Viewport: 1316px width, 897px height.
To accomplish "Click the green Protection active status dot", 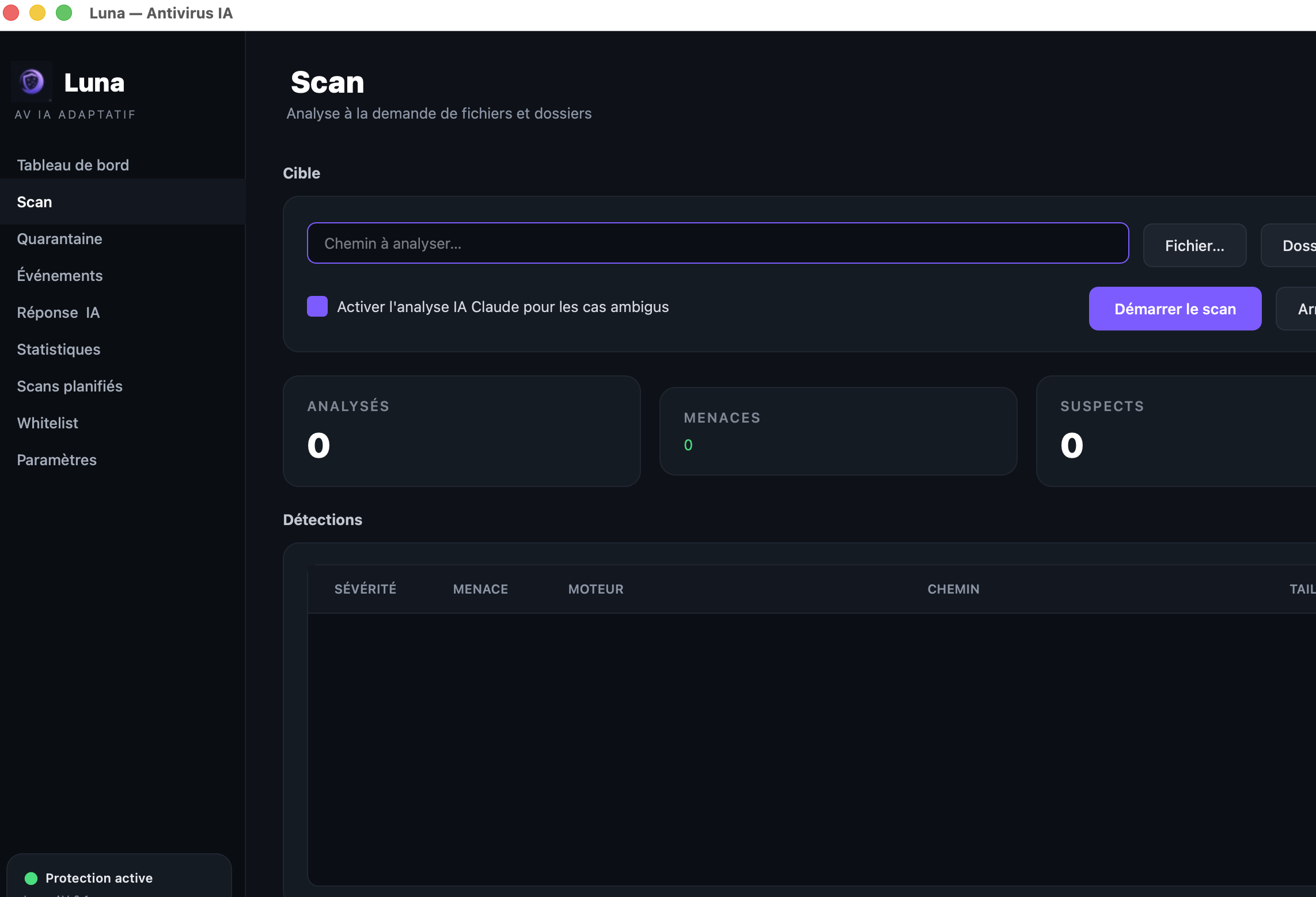I will 31,879.
